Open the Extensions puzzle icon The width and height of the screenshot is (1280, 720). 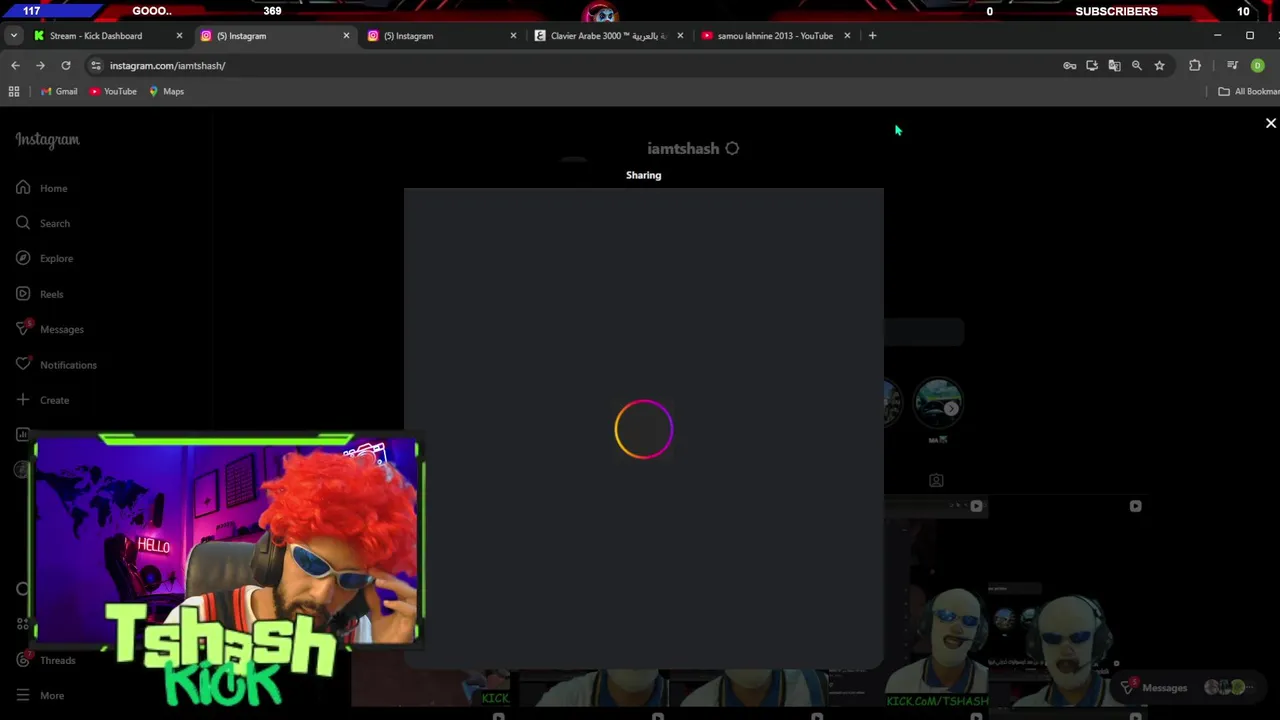pyautogui.click(x=1195, y=65)
